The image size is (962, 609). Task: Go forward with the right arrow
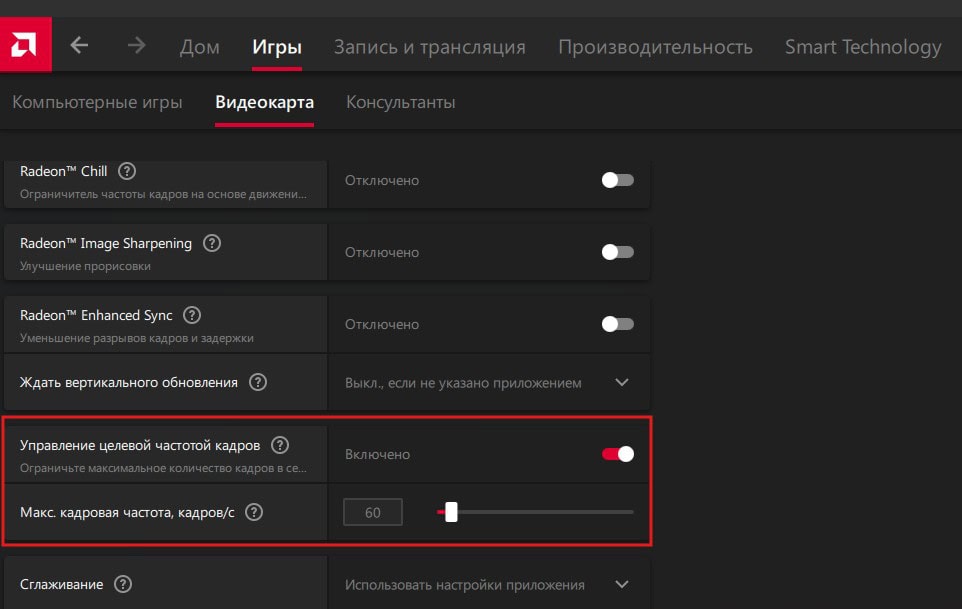(136, 45)
